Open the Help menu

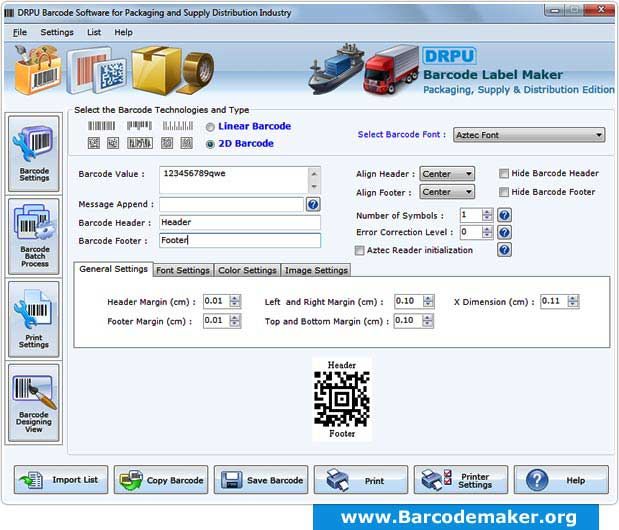(124, 32)
